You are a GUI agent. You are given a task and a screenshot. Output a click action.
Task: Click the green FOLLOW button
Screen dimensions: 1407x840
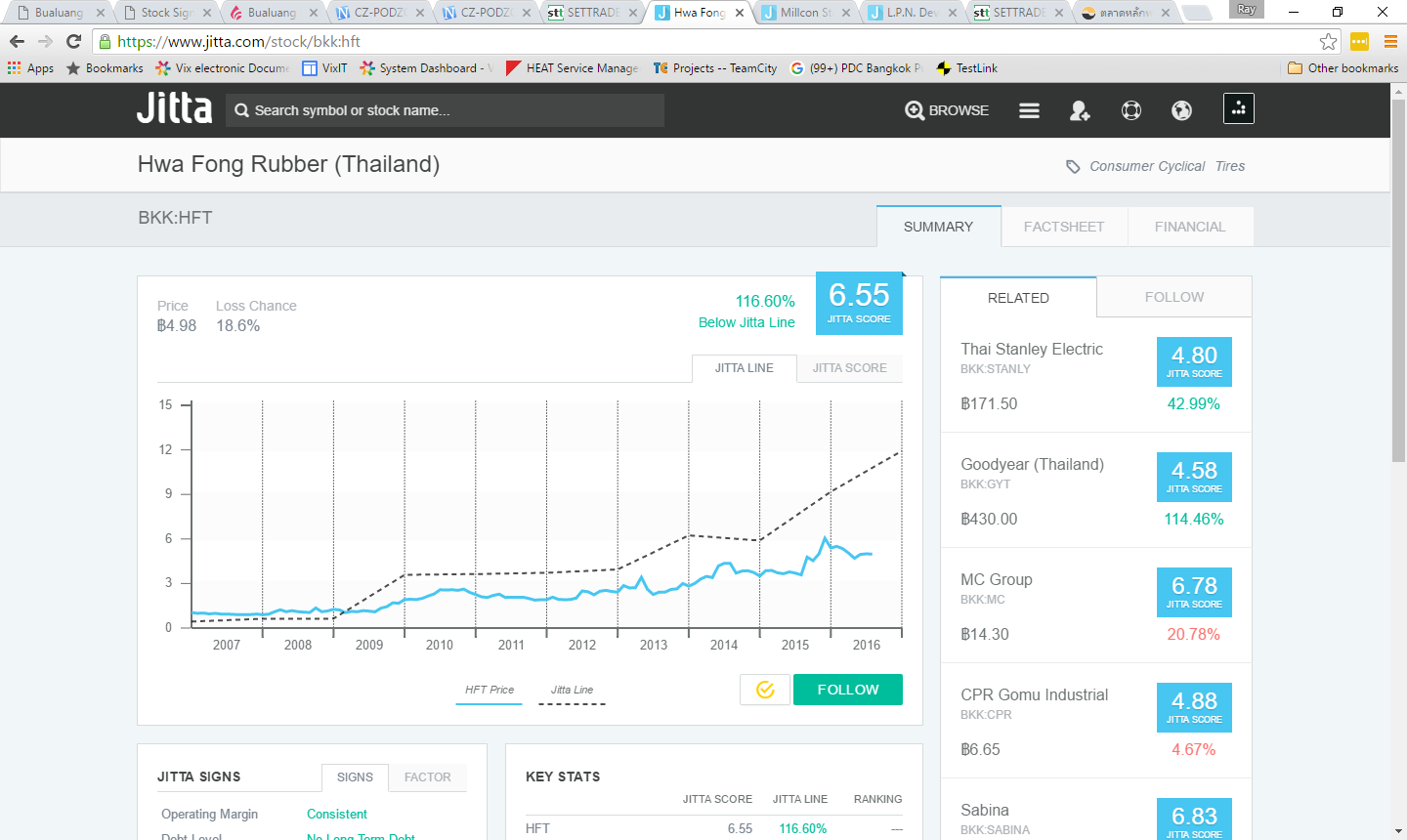(848, 690)
